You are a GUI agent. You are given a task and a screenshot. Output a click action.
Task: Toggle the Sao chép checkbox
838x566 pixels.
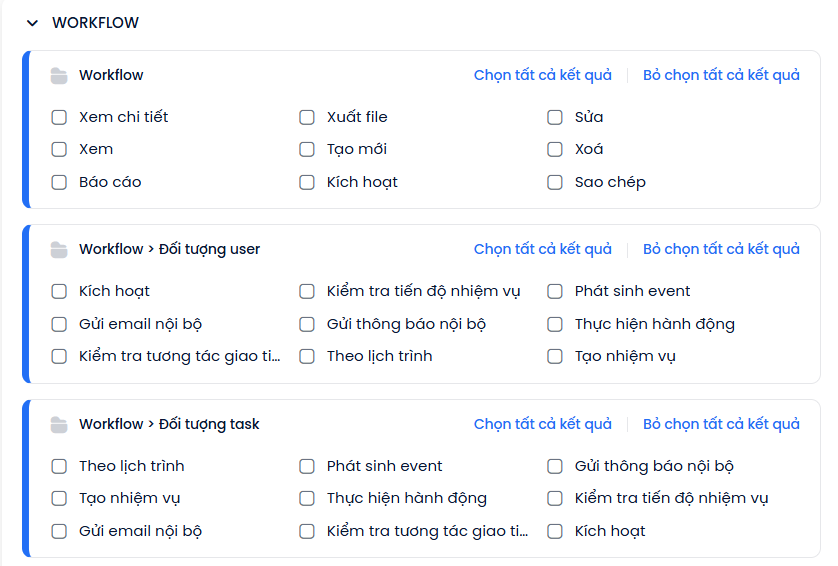point(555,183)
